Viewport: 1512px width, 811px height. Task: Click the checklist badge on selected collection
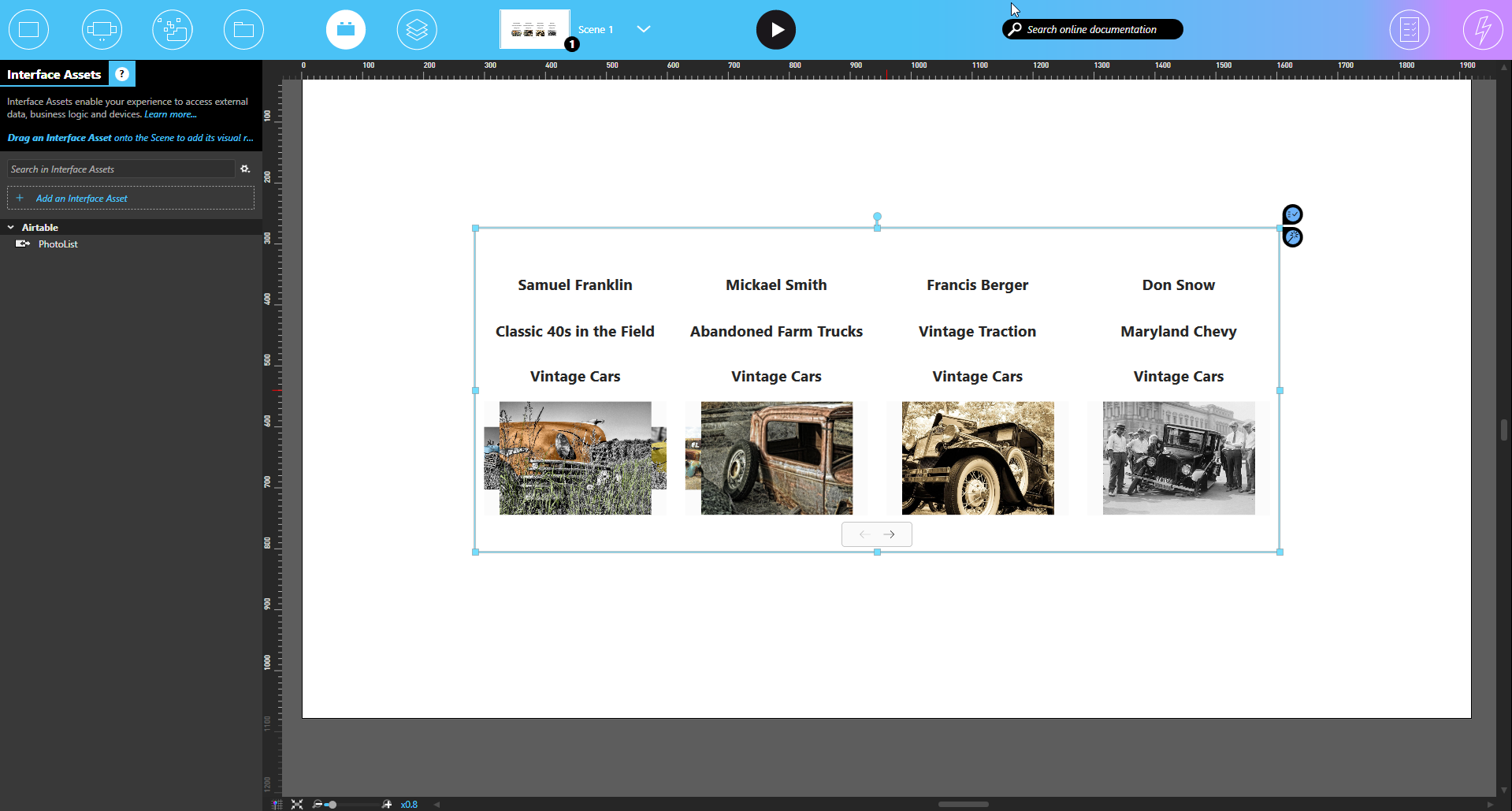pyautogui.click(x=1292, y=214)
